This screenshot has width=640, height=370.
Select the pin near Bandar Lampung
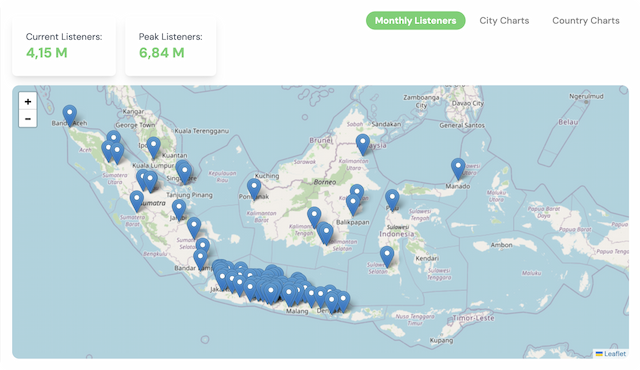pos(200,260)
